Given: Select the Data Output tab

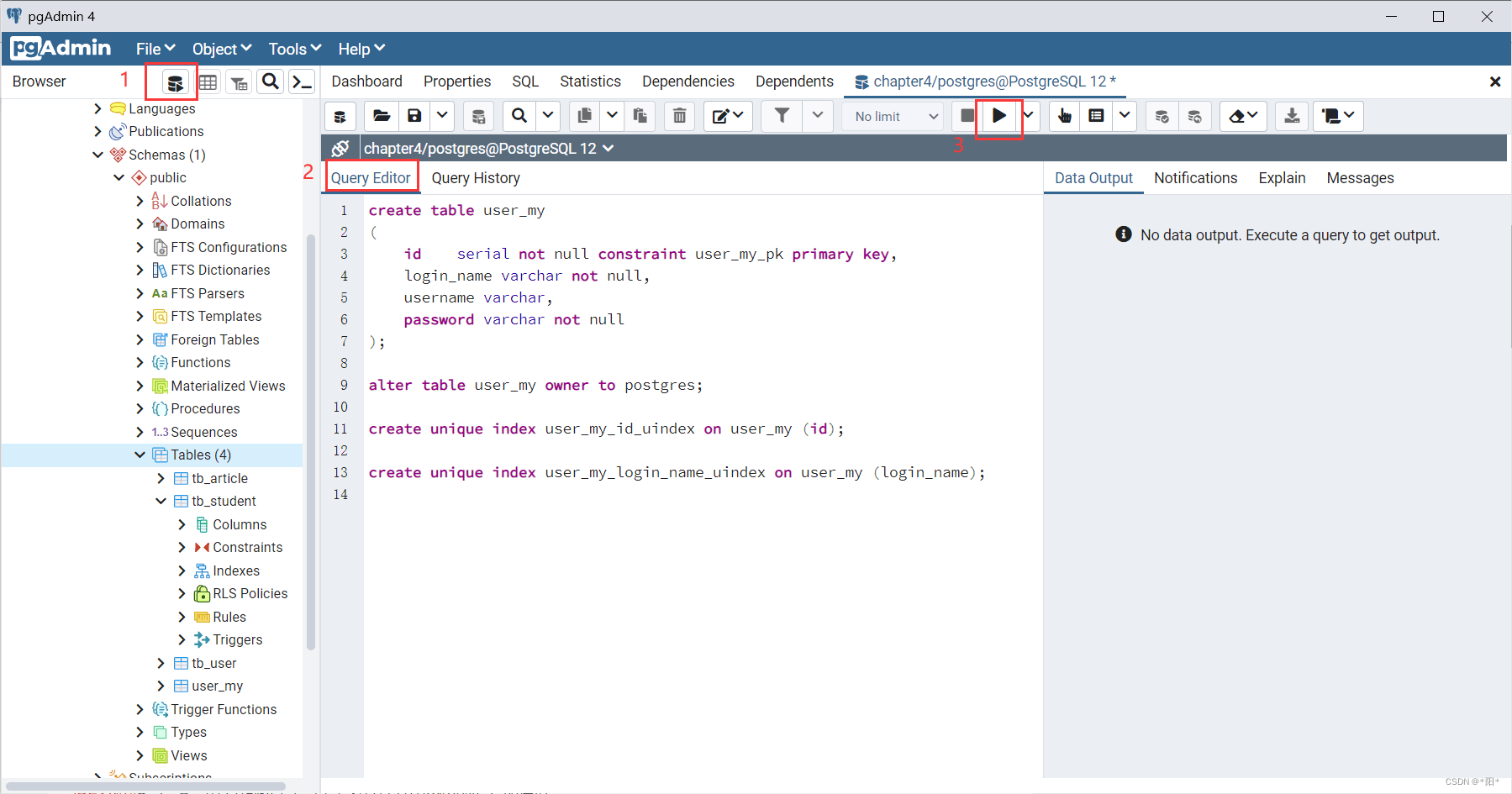Looking at the screenshot, I should coord(1093,178).
